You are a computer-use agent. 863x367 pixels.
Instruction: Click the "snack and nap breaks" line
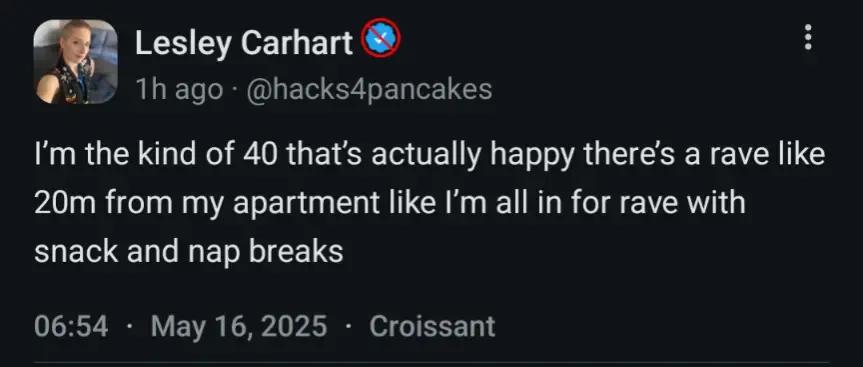[189, 251]
